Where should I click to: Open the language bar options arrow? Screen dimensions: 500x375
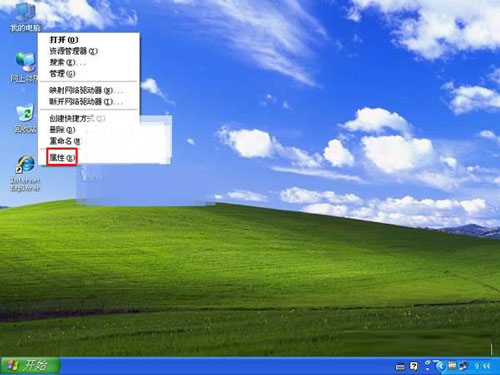click(x=428, y=366)
